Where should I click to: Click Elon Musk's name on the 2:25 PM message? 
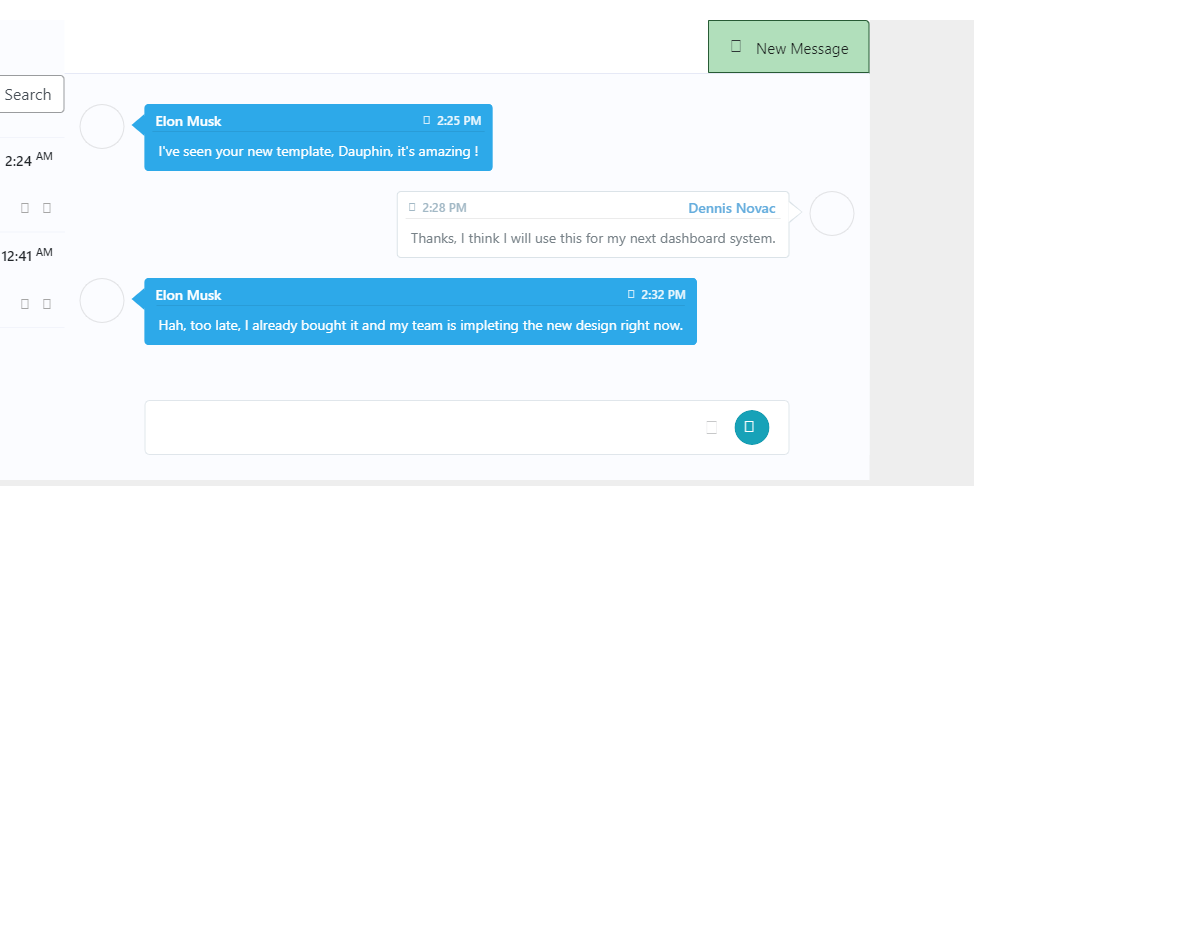click(188, 121)
